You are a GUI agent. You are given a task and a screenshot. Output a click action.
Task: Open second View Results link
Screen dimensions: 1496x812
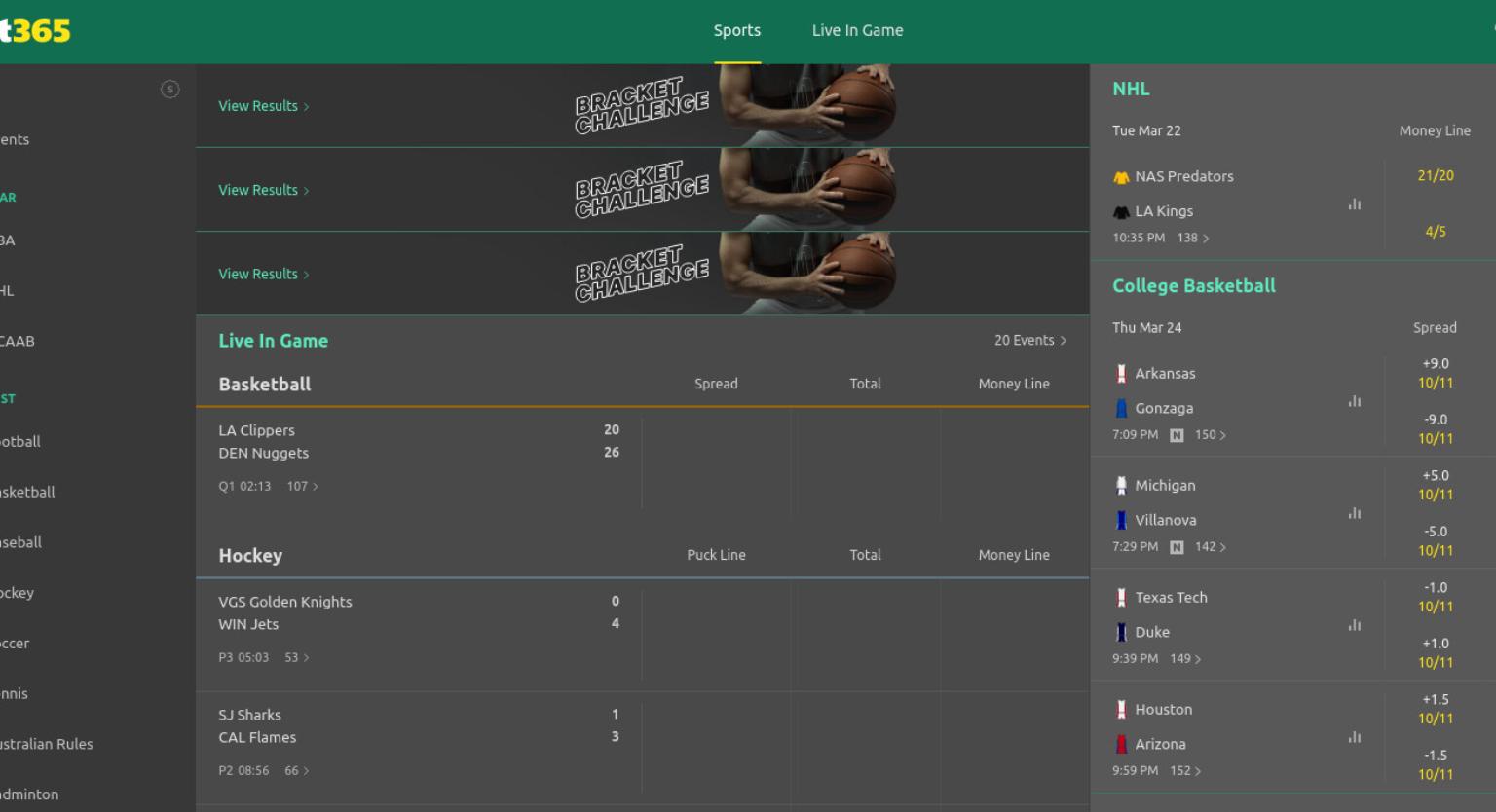[x=264, y=190]
